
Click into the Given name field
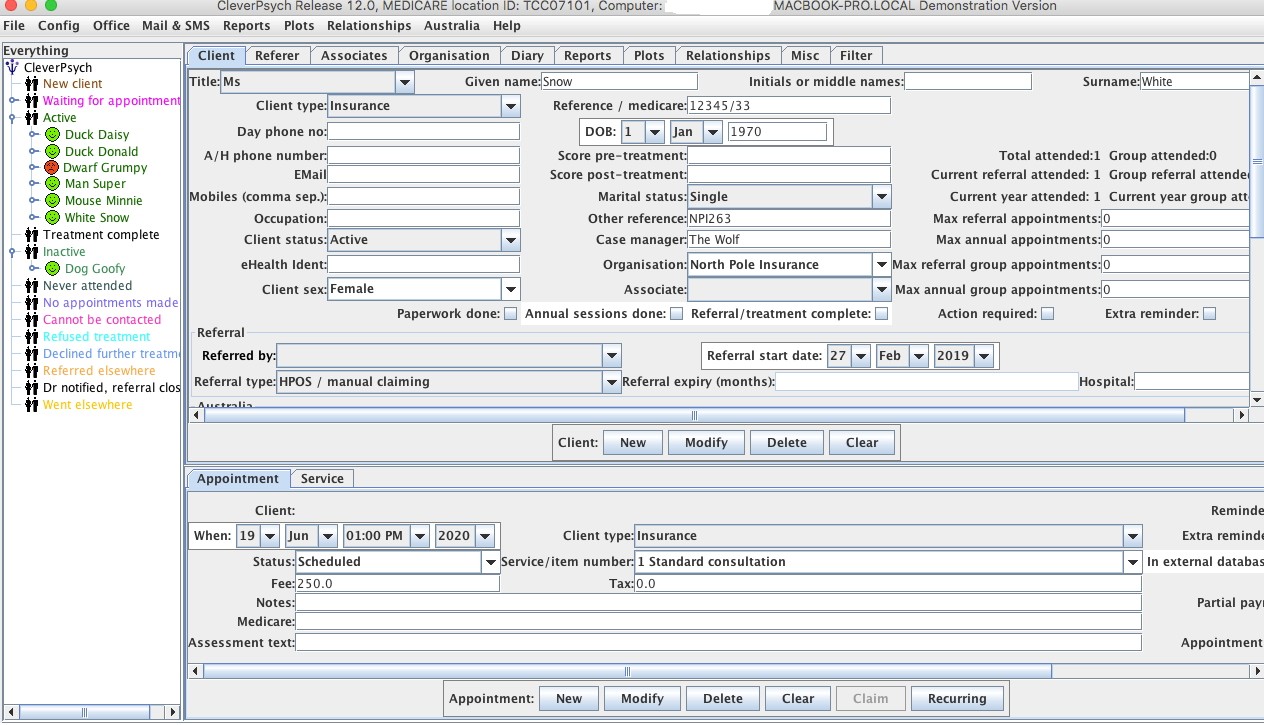pos(619,82)
